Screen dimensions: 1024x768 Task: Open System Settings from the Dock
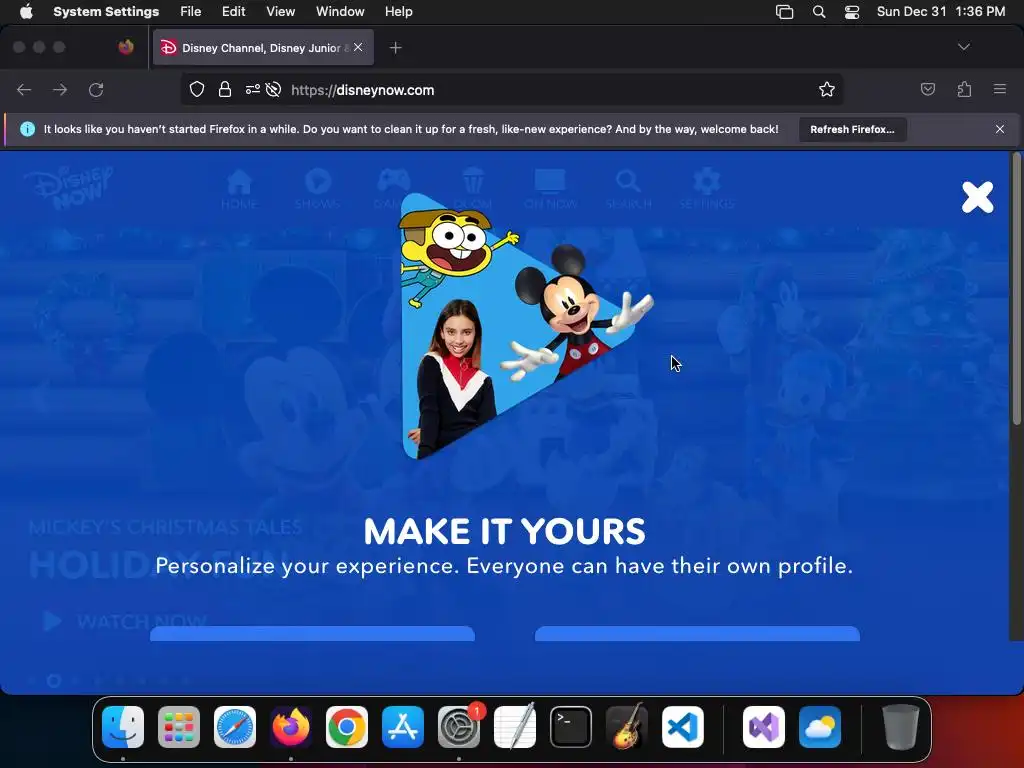tap(458, 727)
